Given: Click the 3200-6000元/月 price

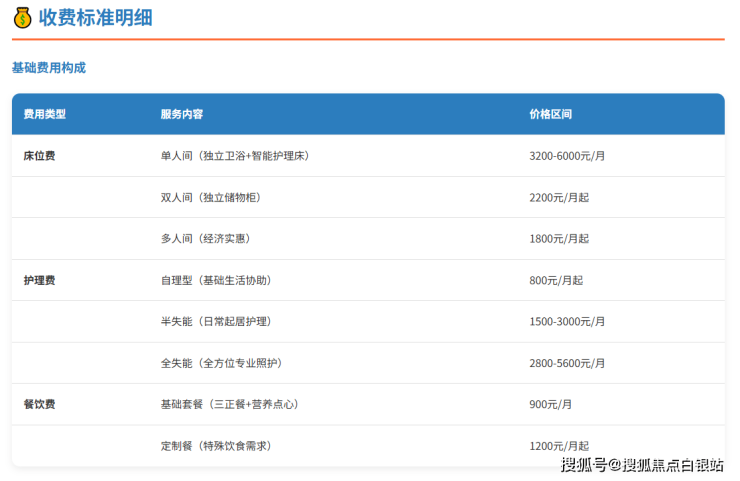Looking at the screenshot, I should [567, 156].
